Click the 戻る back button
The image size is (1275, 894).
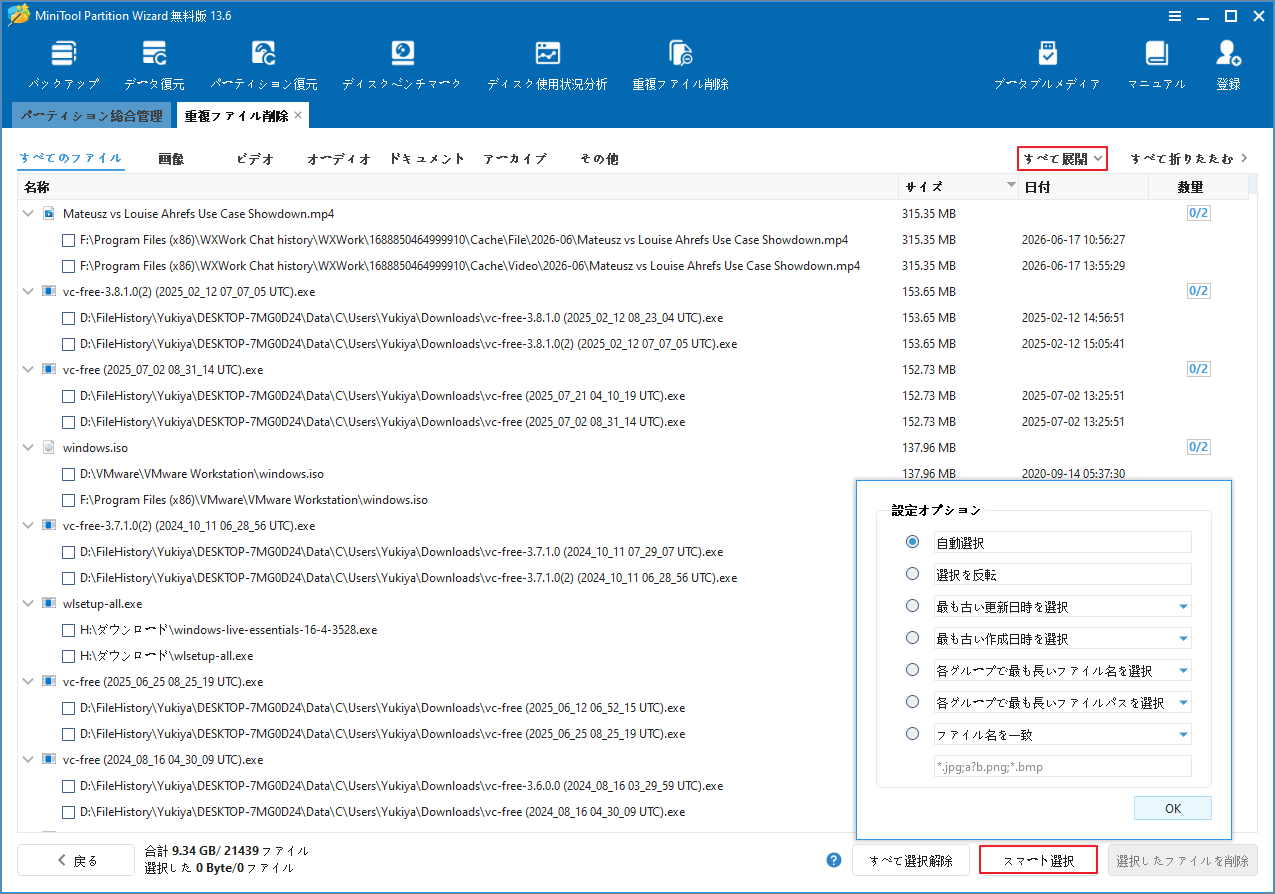[76, 860]
